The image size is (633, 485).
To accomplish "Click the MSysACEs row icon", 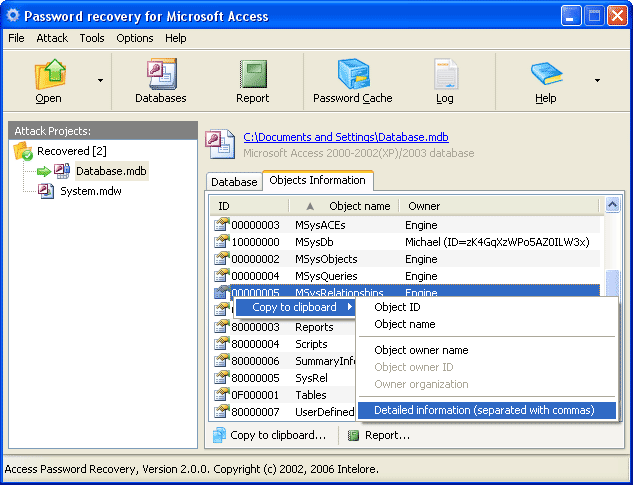I will pyautogui.click(x=221, y=224).
